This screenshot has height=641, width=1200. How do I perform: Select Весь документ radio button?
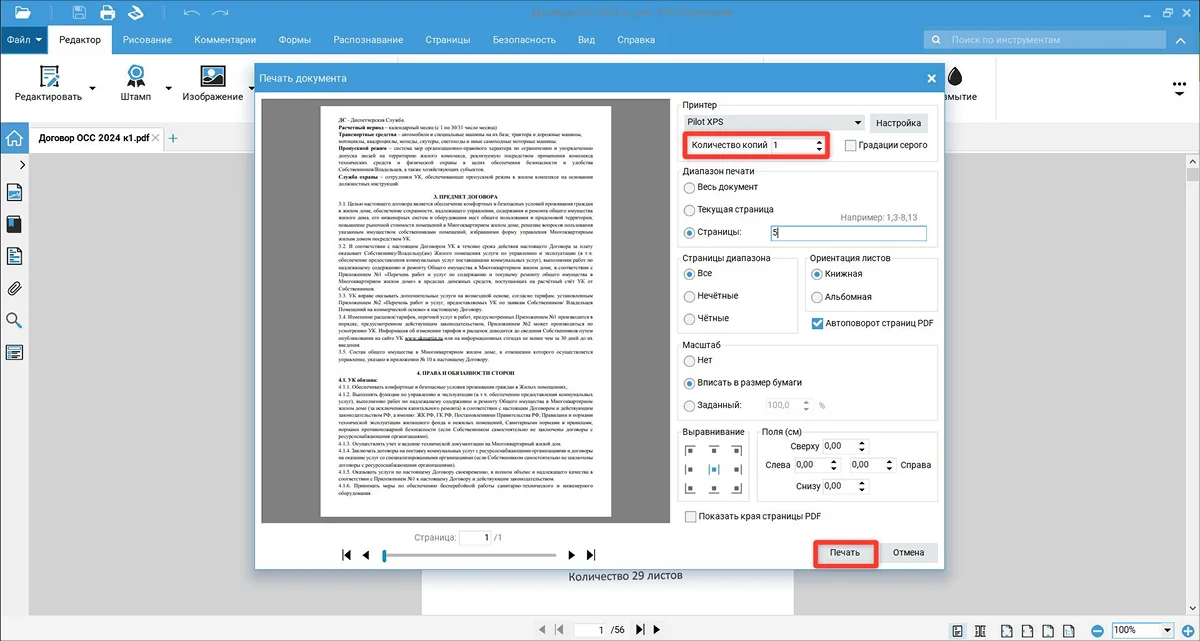pos(689,187)
